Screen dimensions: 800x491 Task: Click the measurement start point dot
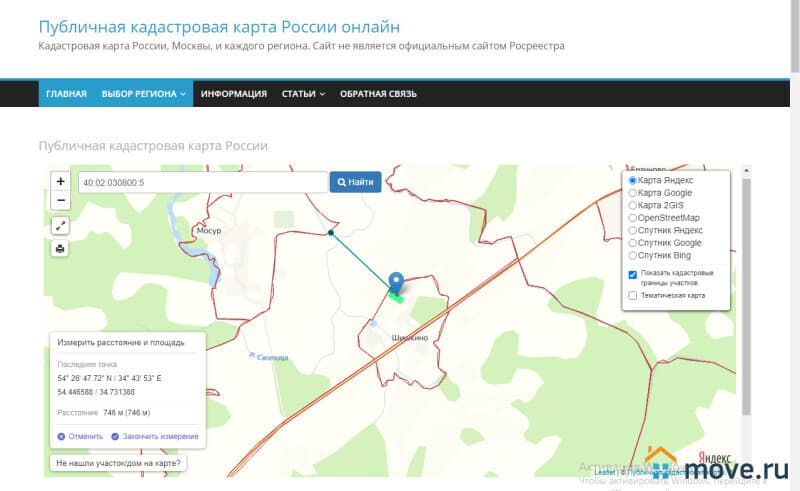pyautogui.click(x=331, y=233)
